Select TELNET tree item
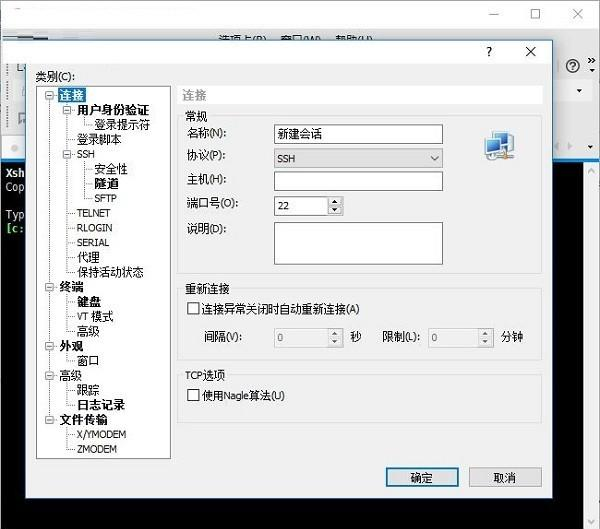600x529 pixels. [93, 213]
